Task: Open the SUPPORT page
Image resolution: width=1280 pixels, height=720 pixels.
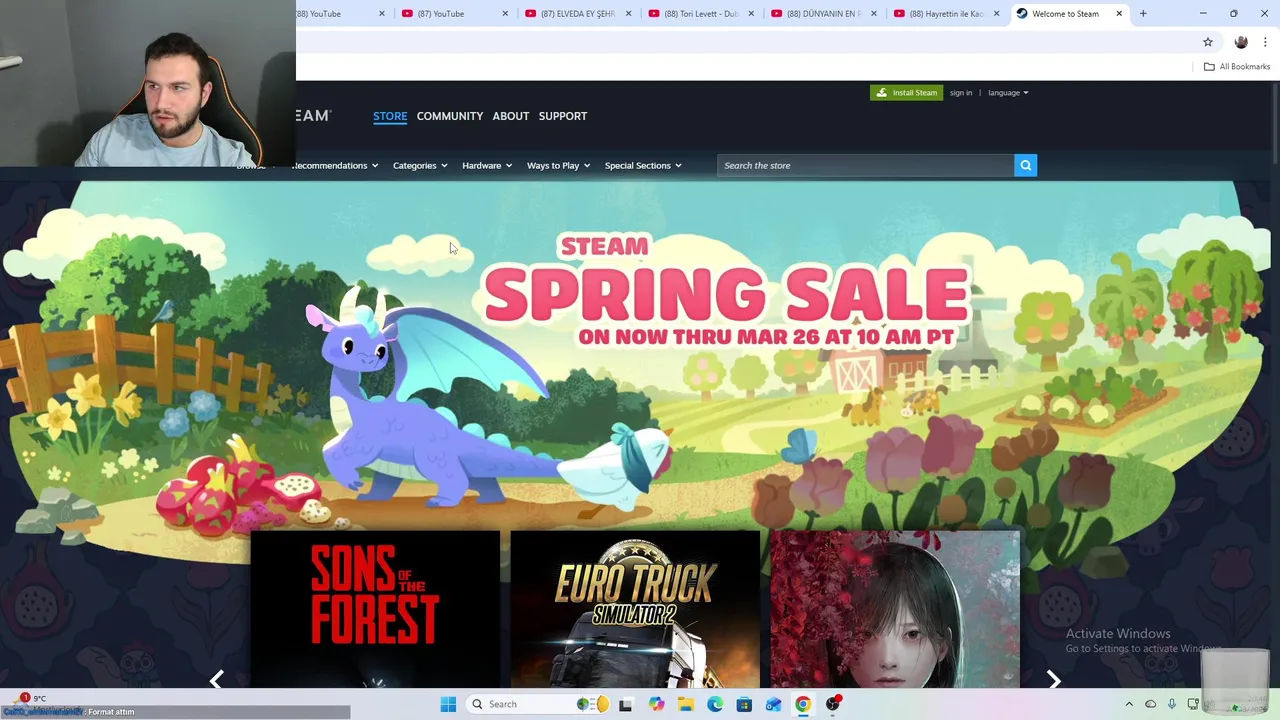Action: [563, 116]
